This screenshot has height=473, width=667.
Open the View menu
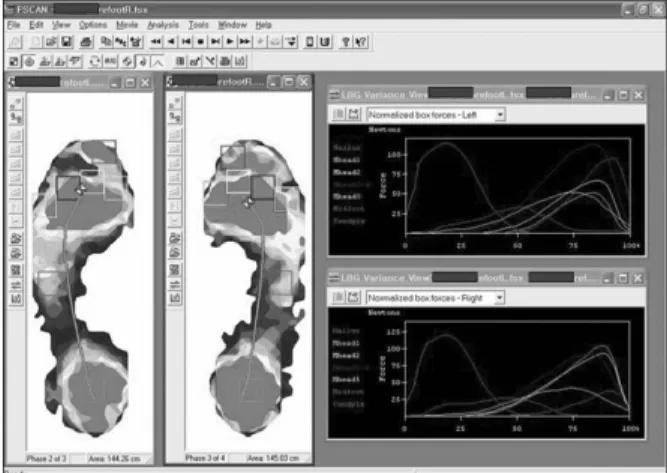tap(61, 25)
